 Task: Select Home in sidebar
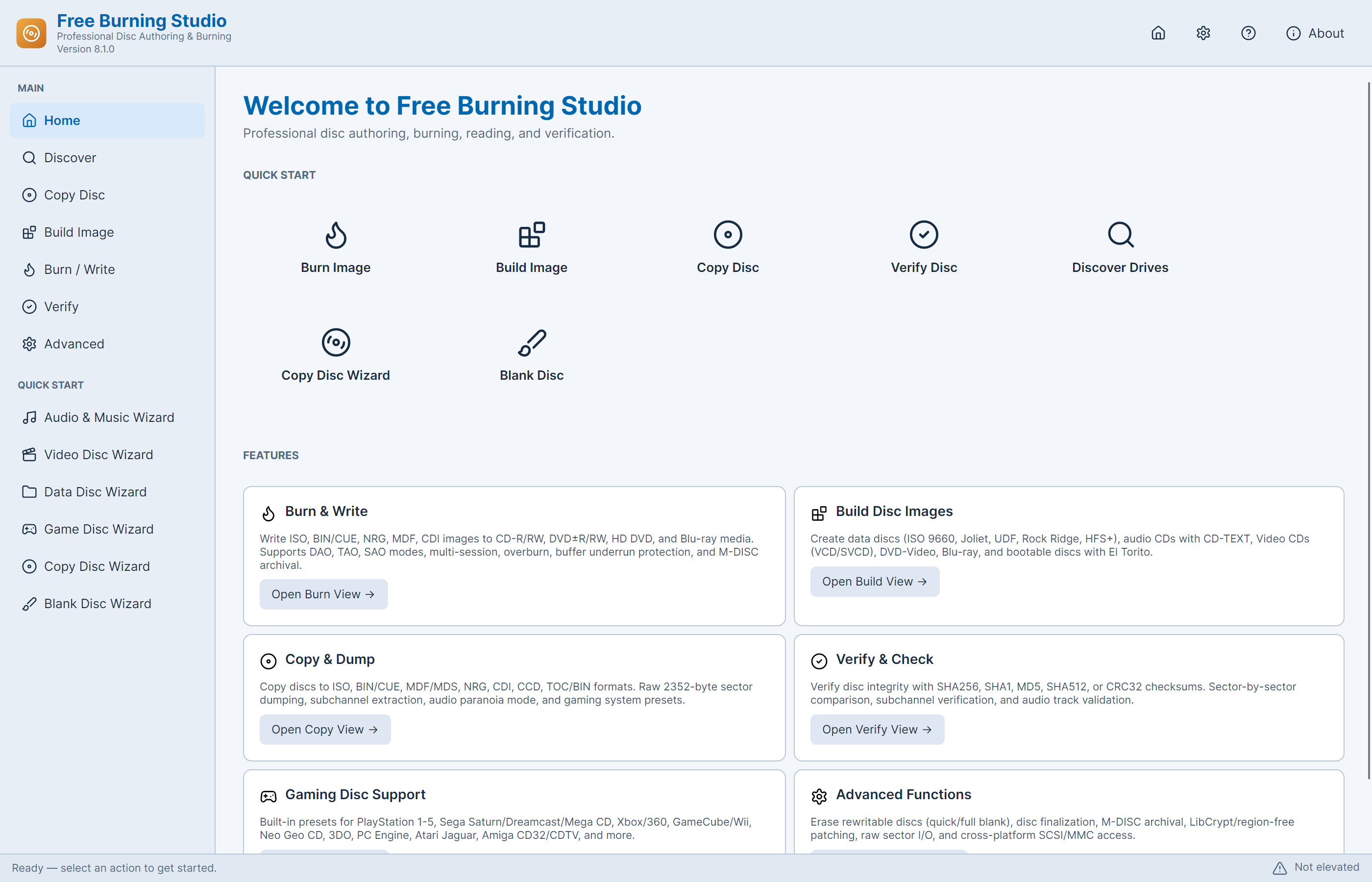107,120
